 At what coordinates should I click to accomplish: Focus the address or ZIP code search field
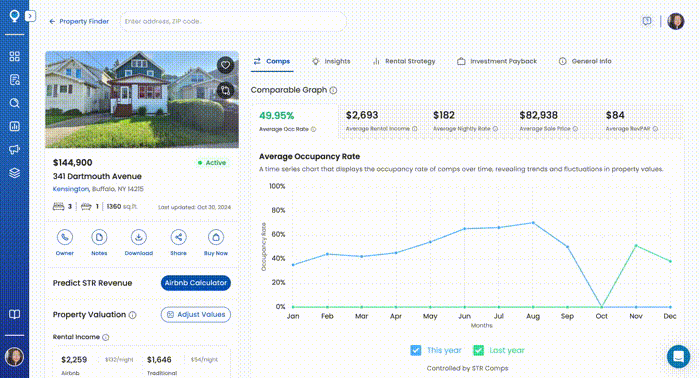tap(233, 21)
